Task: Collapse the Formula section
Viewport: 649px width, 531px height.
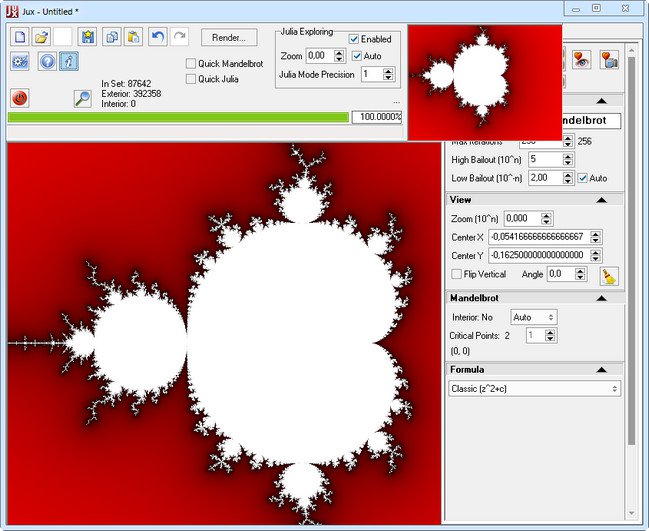Action: (601, 370)
